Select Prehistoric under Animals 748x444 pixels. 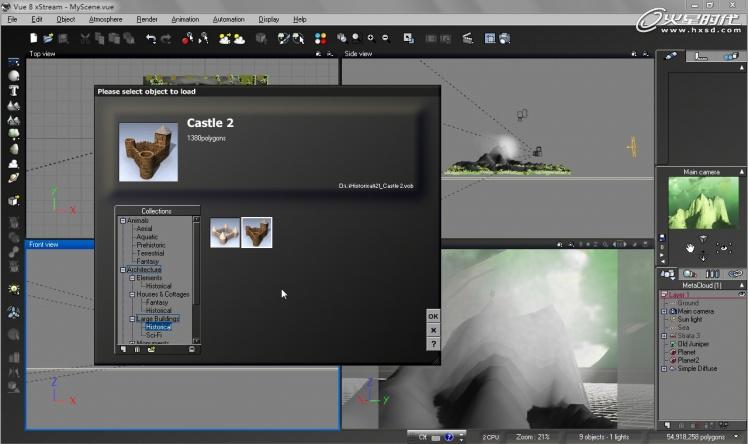(151, 245)
